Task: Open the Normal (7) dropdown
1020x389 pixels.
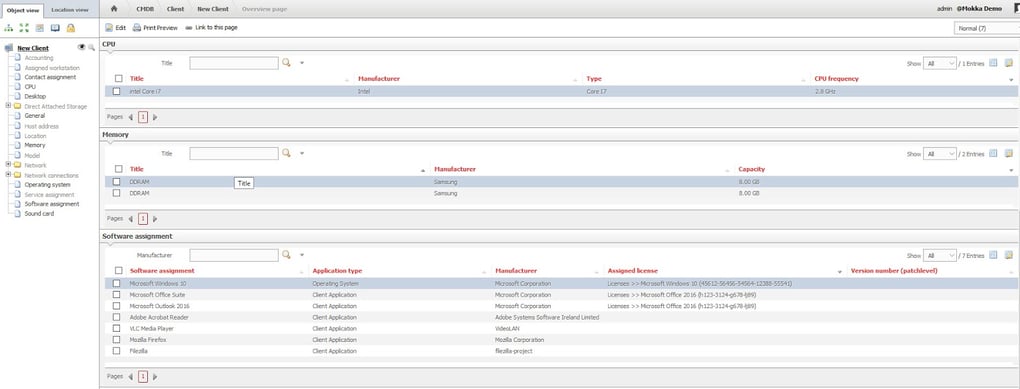Action: point(987,29)
